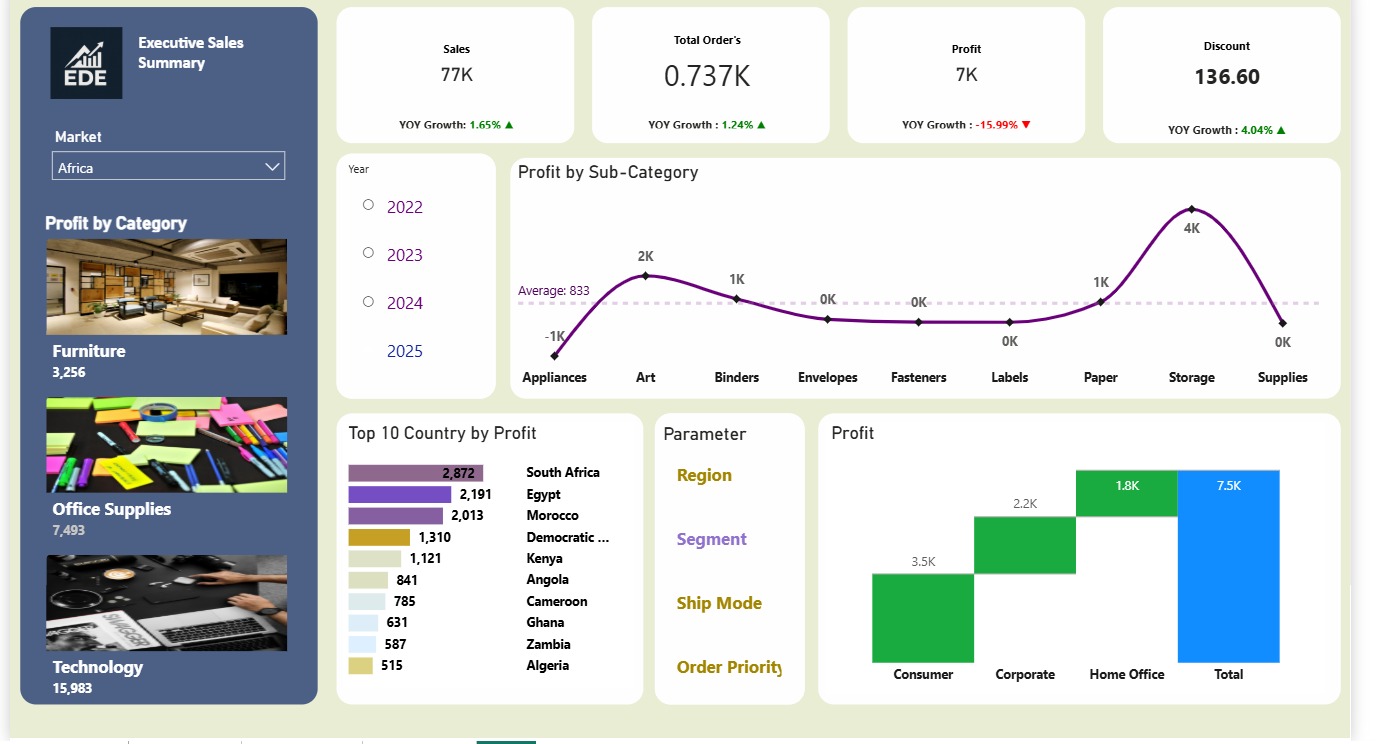Click the Furniture category image
Screen dimensions: 1384x744
[x=166, y=287]
